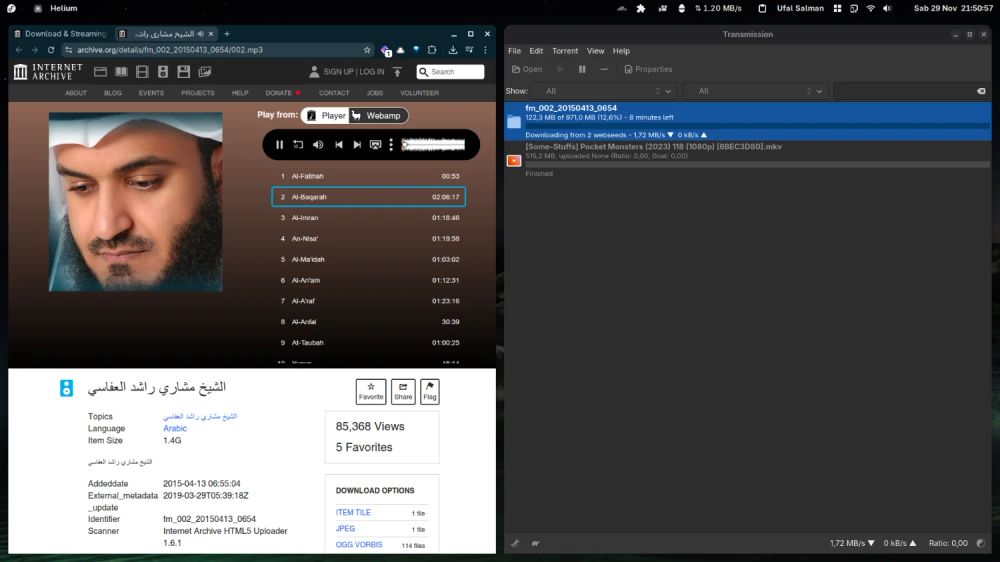This screenshot has height=562, width=1000.
Task: Switch playback to the Webamp option
Action: (378, 115)
